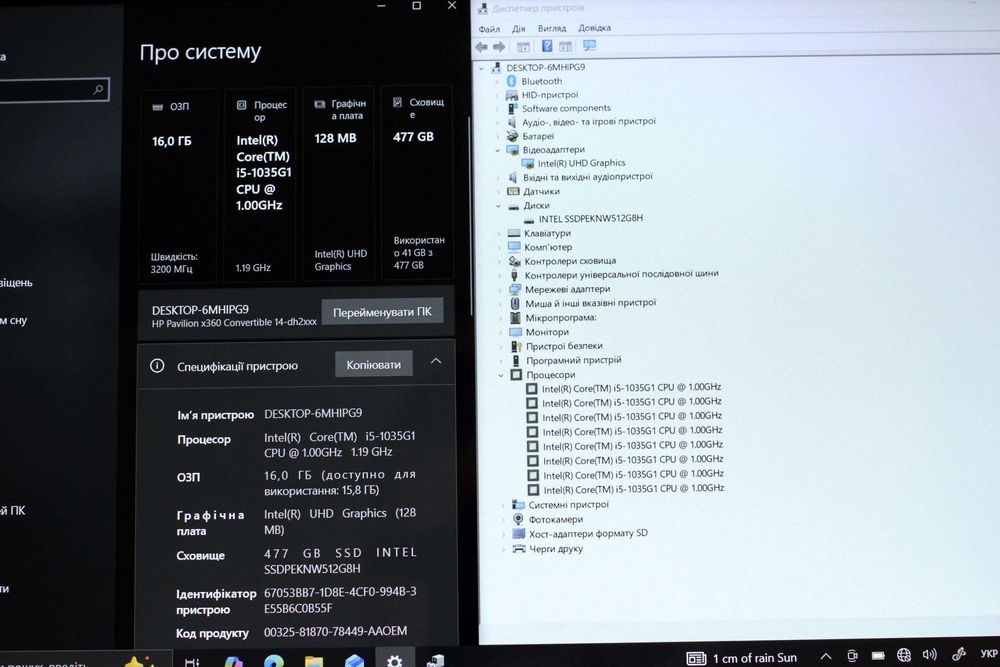This screenshot has height=667, width=1000.
Task: Switch to Device Manager taskbar icon
Action: tap(436, 661)
